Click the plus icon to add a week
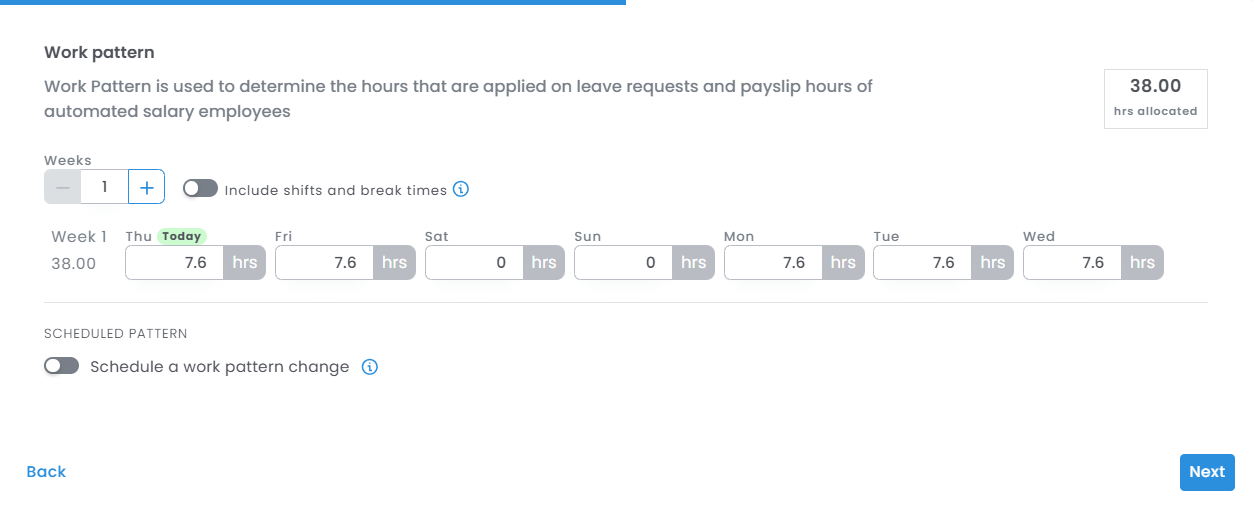 click(x=146, y=187)
